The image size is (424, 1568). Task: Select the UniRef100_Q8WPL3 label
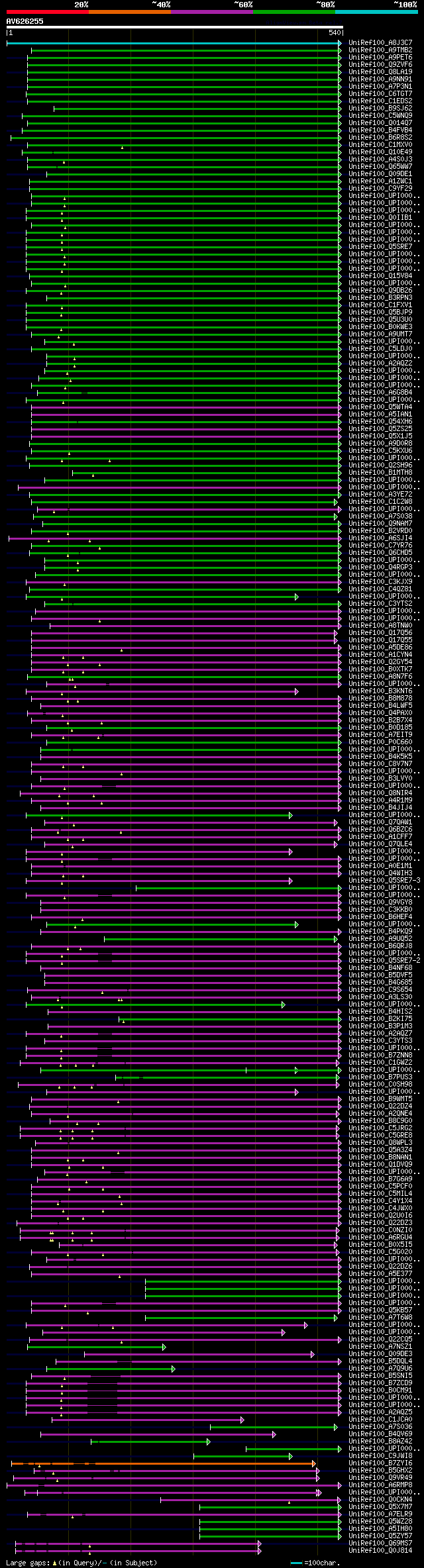[x=380, y=1143]
